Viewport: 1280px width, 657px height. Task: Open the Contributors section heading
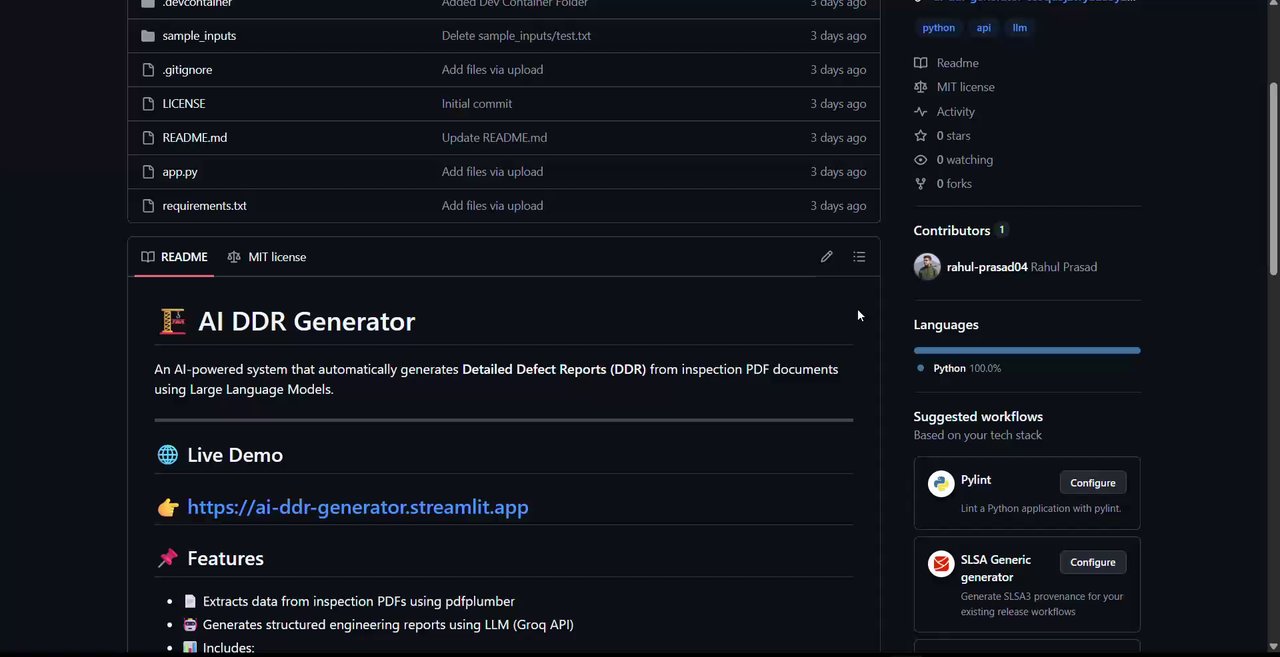(x=952, y=230)
